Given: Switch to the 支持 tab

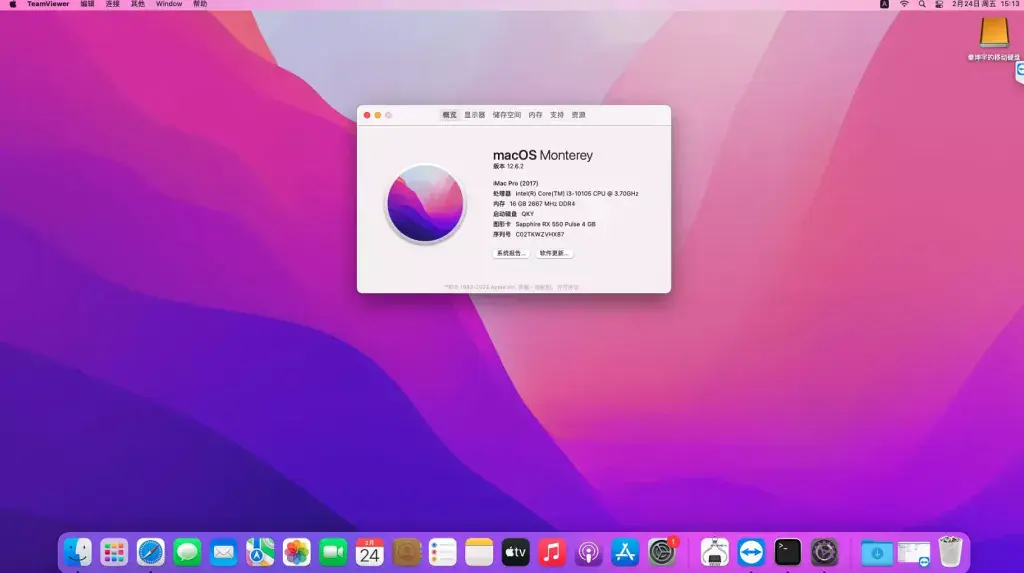Looking at the screenshot, I should point(556,115).
